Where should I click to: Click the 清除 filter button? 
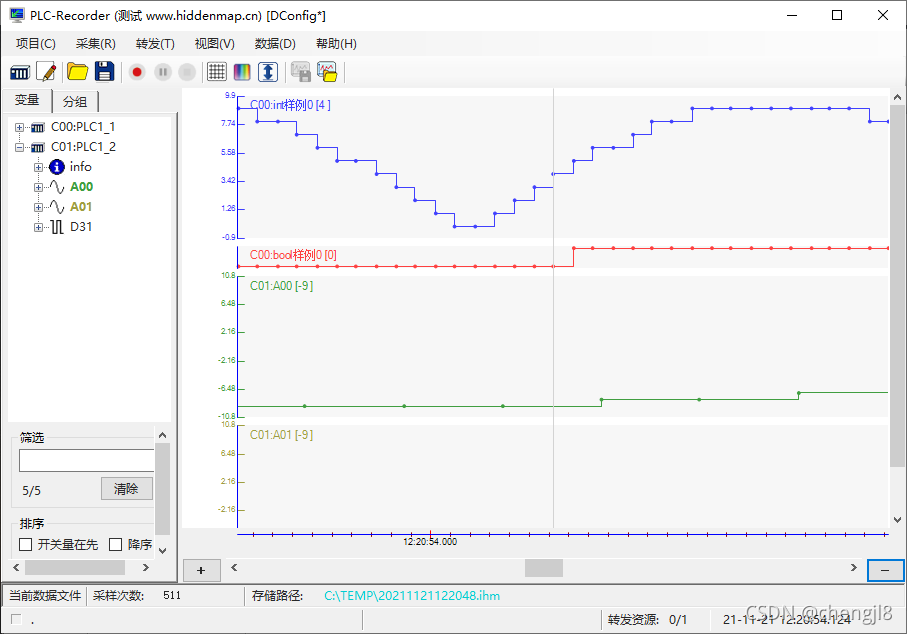click(x=127, y=489)
